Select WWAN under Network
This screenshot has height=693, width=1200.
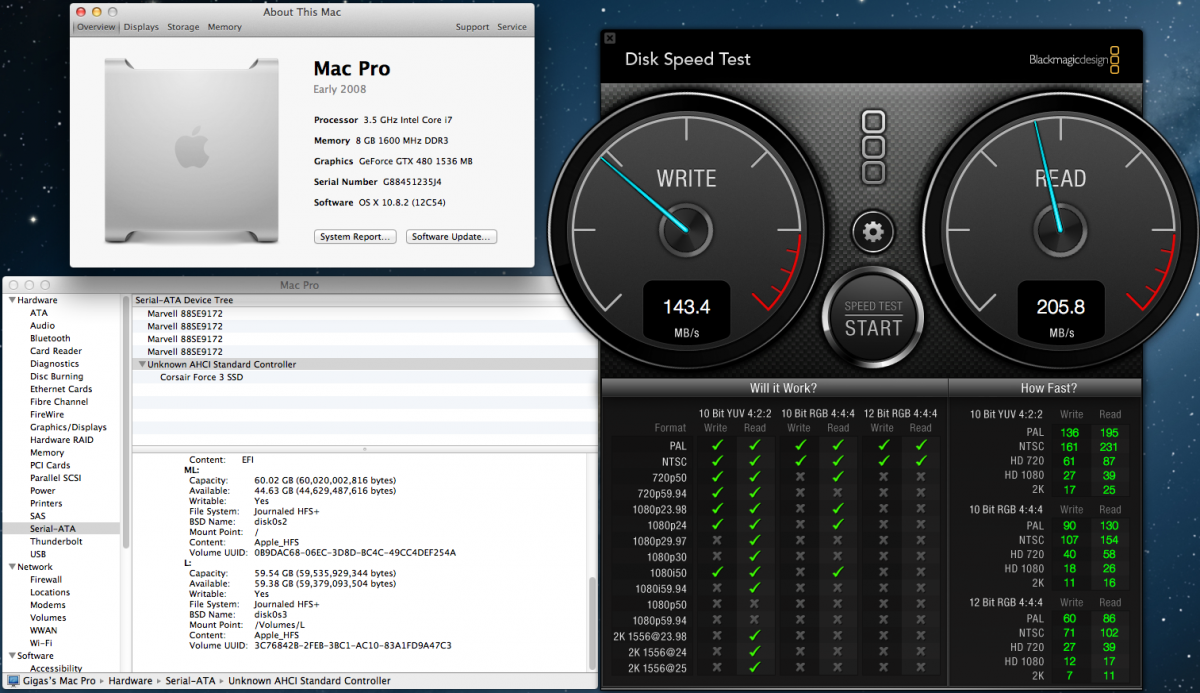point(44,630)
